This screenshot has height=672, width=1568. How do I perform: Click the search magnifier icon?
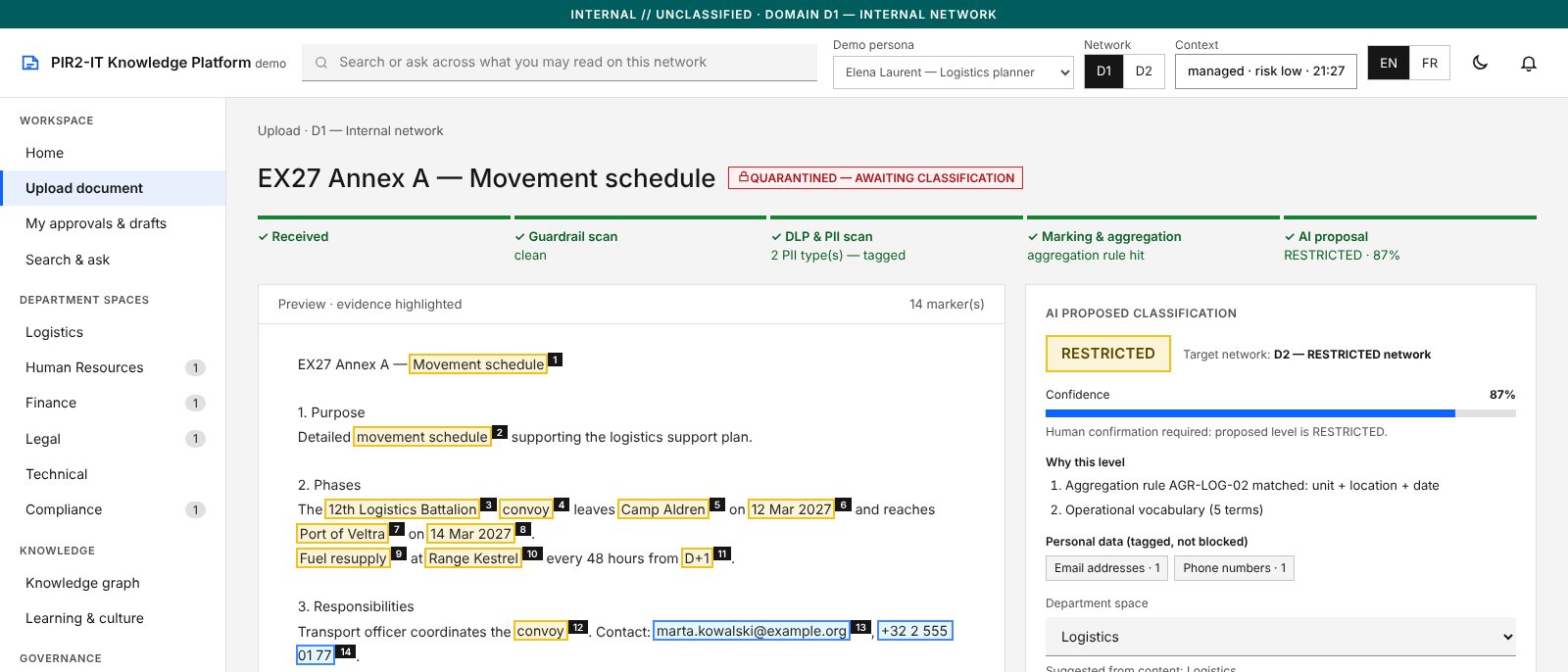coord(321,63)
